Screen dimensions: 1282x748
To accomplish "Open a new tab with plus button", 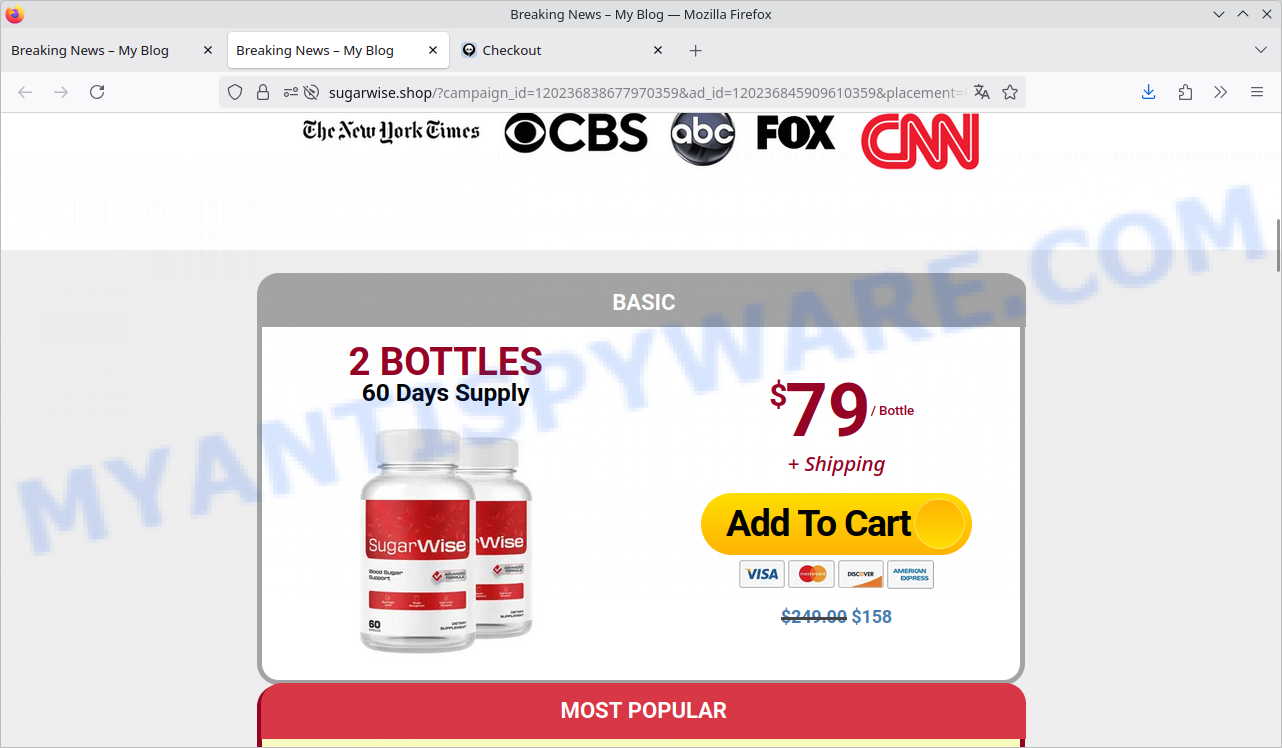I will pyautogui.click(x=696, y=50).
